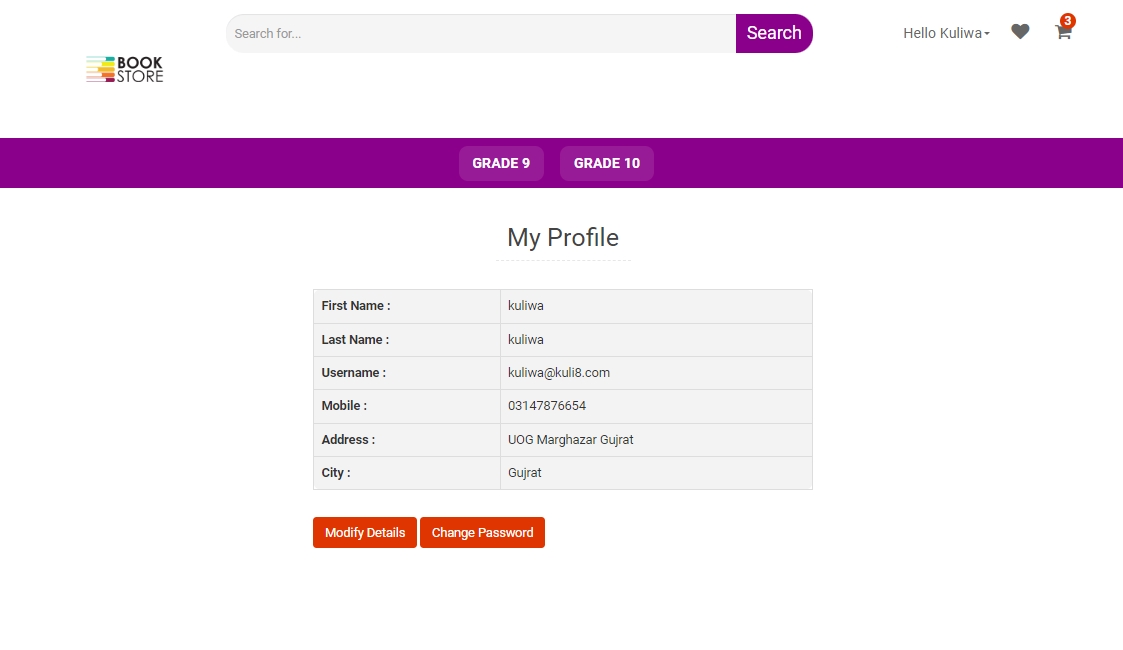Open the GRADE 10 category
Viewport: 1123px width, 650px height.
pyautogui.click(x=606, y=163)
